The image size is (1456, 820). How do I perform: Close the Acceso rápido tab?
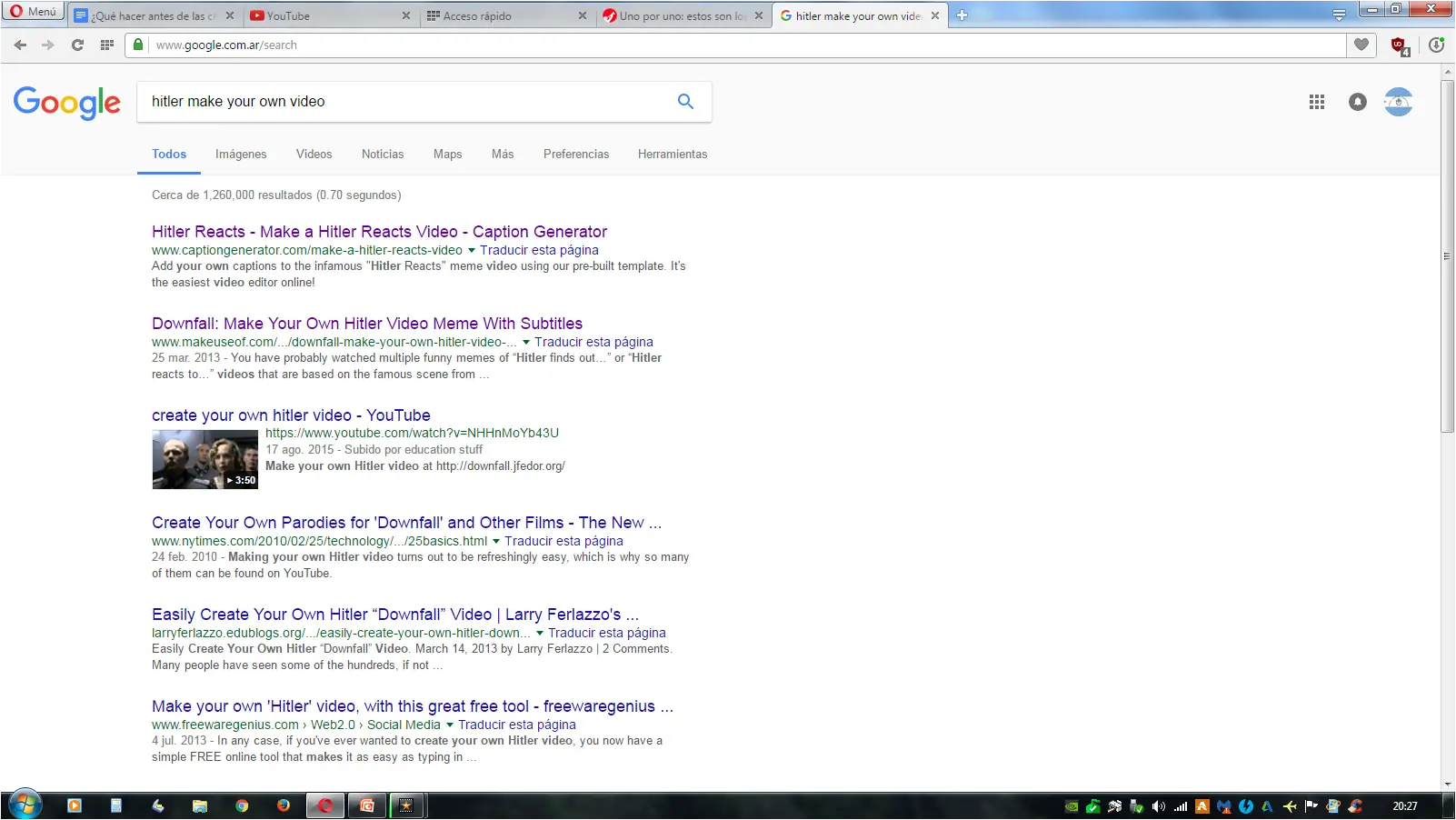(583, 15)
